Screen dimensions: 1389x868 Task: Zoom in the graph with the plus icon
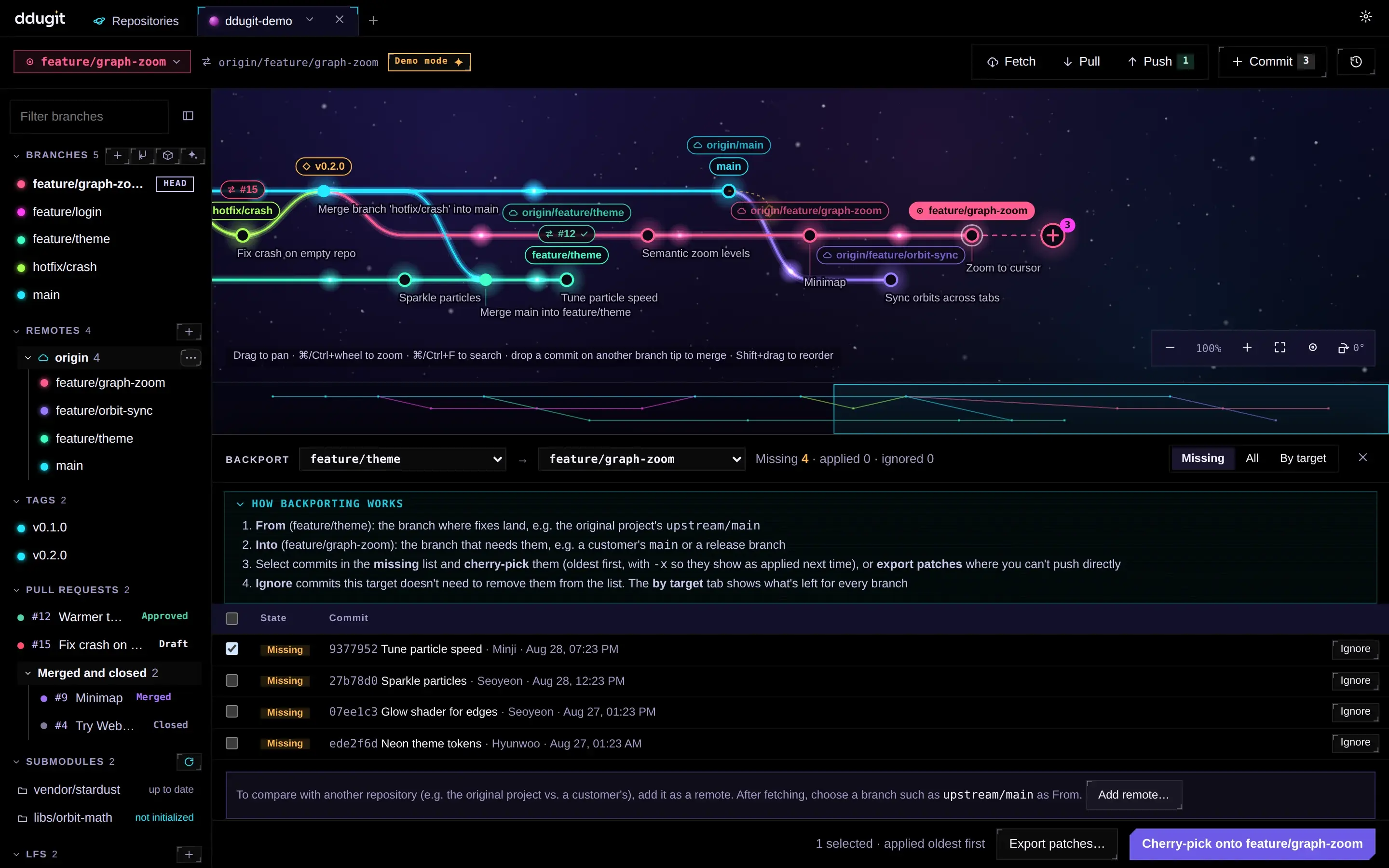1247,348
